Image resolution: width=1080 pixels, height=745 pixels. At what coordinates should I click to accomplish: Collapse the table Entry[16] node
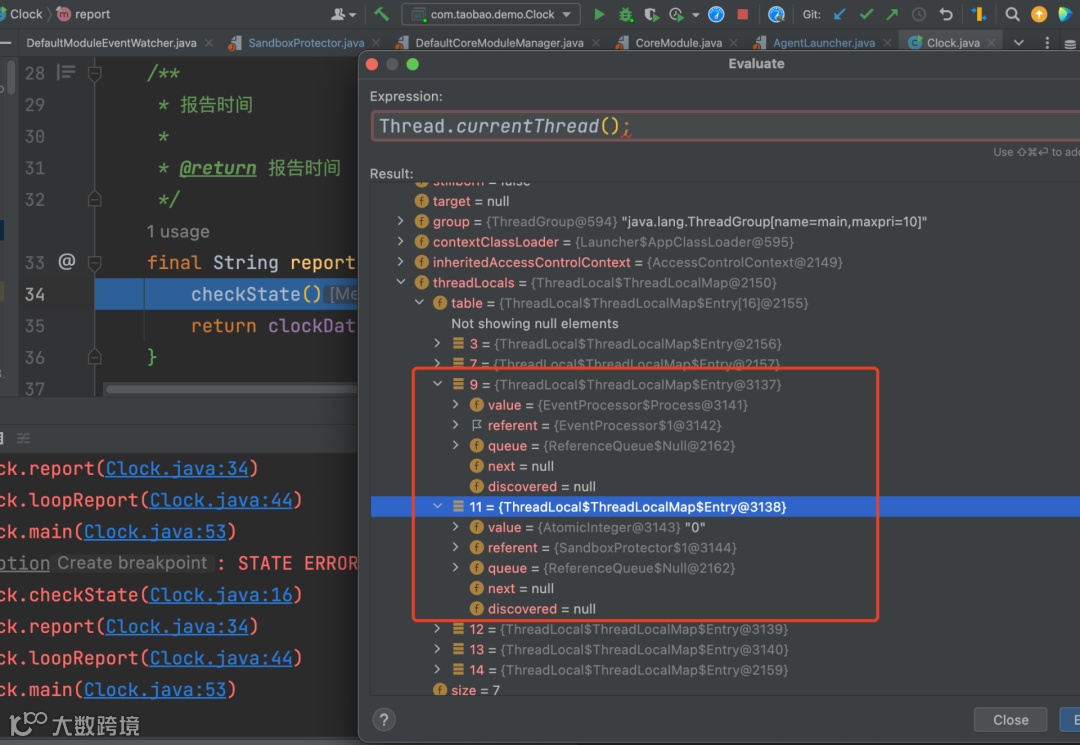(419, 302)
